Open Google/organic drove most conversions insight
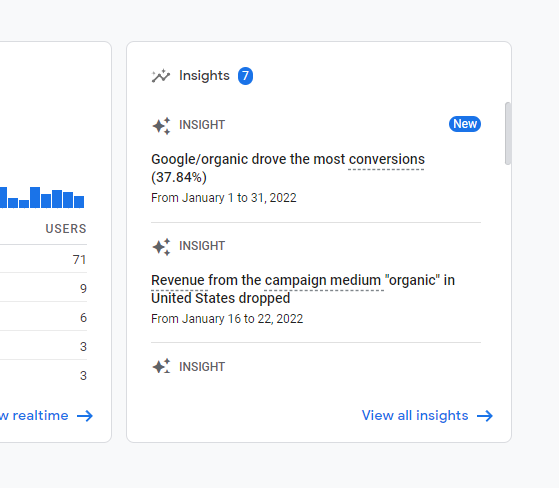This screenshot has height=488, width=559. [x=288, y=168]
